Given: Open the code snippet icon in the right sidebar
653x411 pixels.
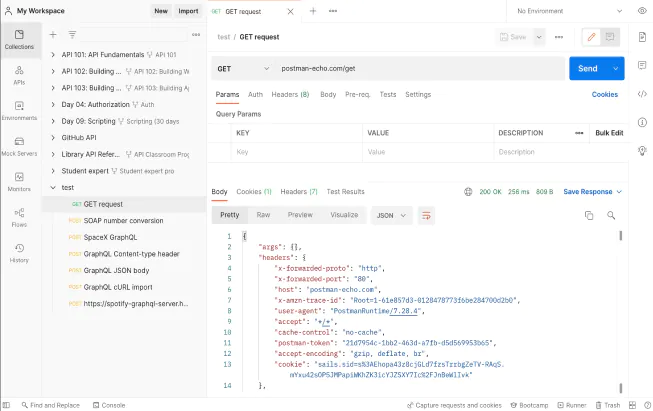Looking at the screenshot, I should [x=641, y=94].
